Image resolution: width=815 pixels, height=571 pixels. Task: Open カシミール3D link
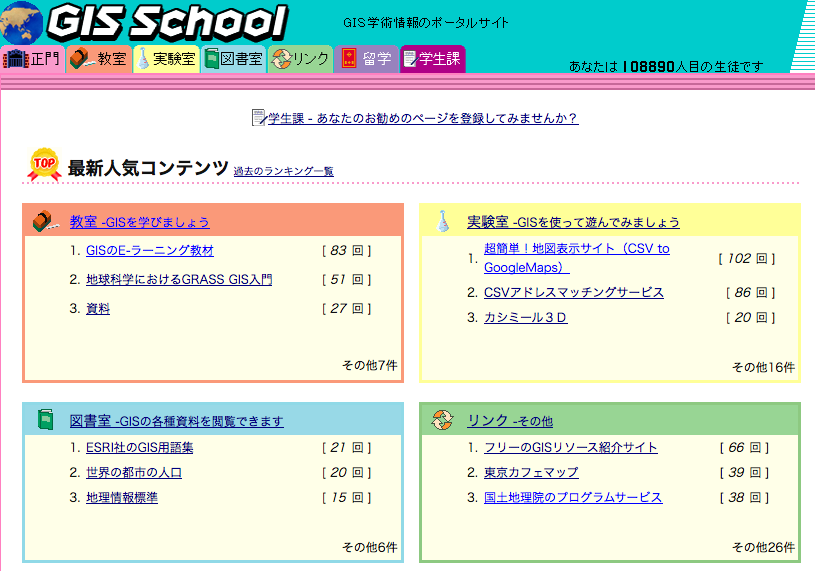coord(525,317)
